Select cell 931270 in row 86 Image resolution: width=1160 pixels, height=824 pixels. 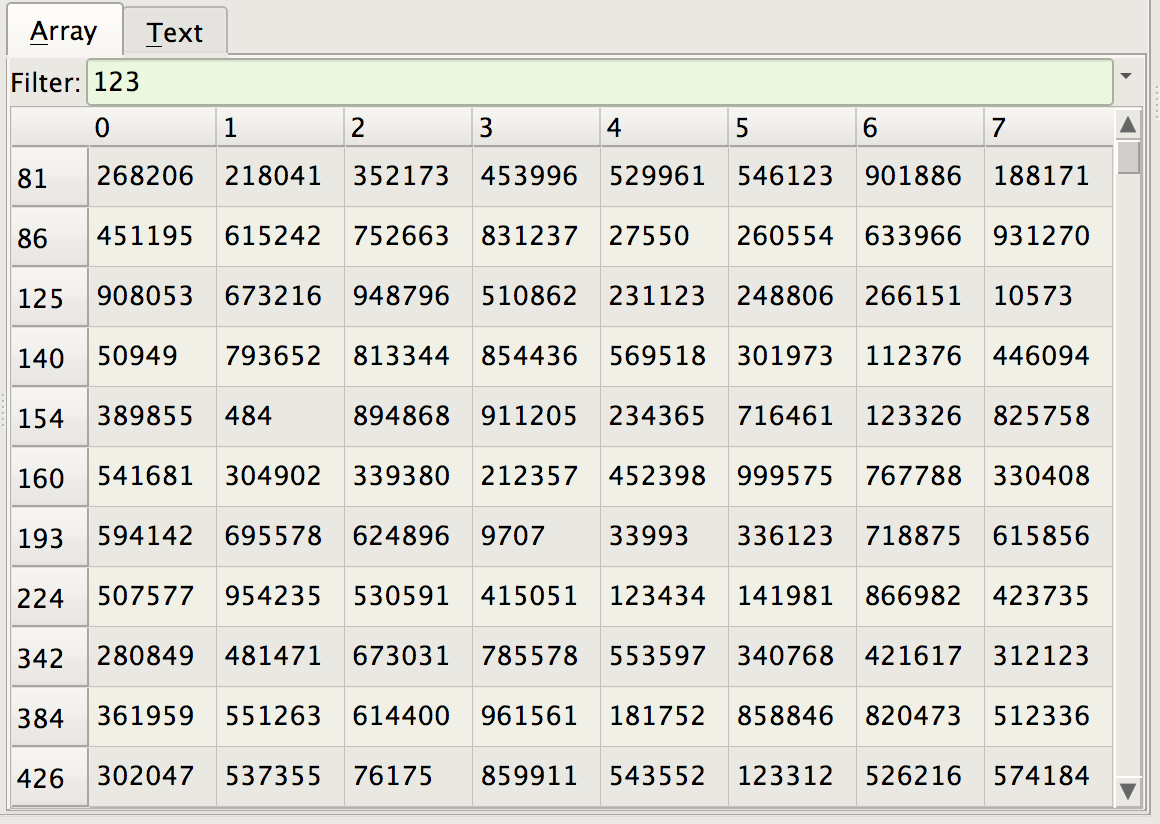pyautogui.click(x=1048, y=236)
